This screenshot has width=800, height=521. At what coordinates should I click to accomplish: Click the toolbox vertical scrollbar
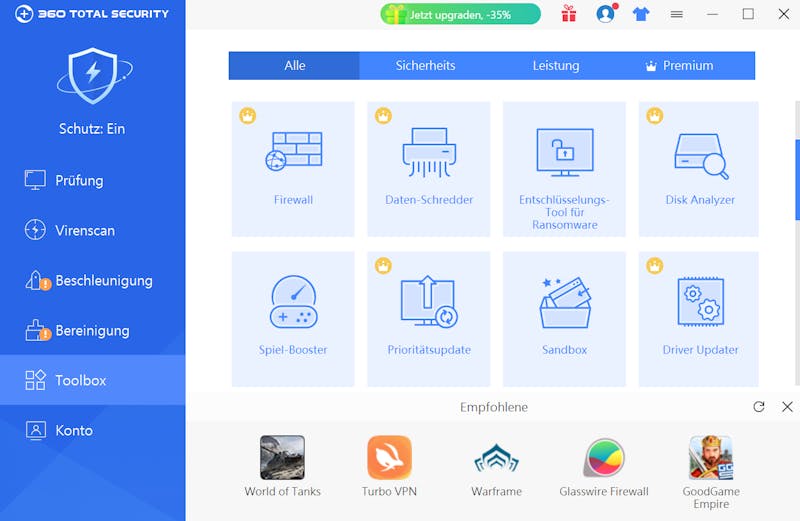pos(797,180)
